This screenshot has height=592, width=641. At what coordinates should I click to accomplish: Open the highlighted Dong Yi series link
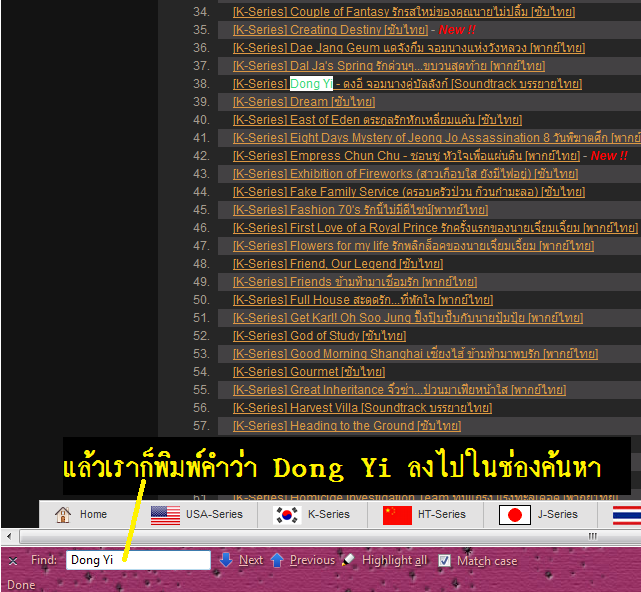pyautogui.click(x=407, y=84)
